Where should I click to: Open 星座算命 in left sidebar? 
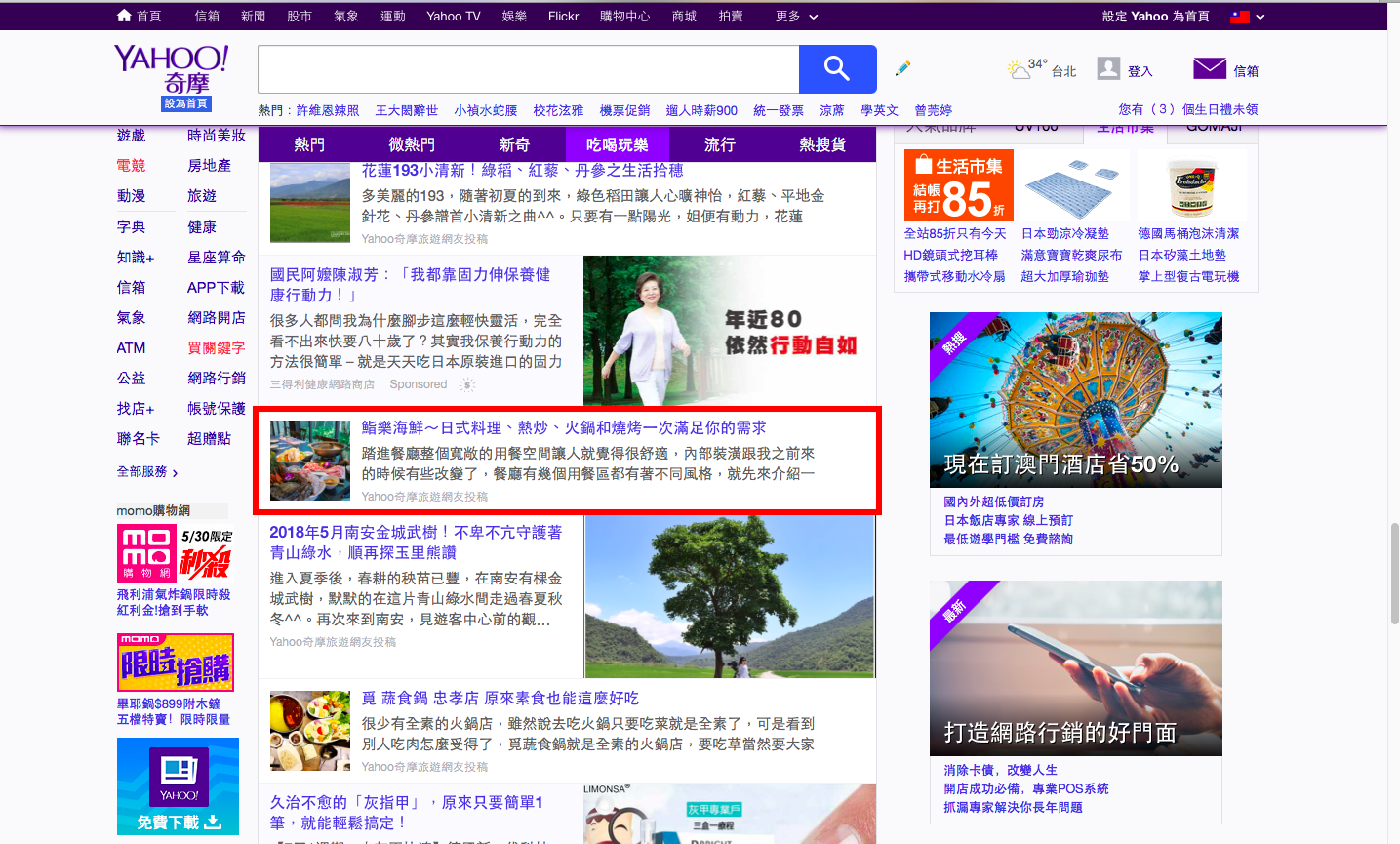(x=217, y=257)
